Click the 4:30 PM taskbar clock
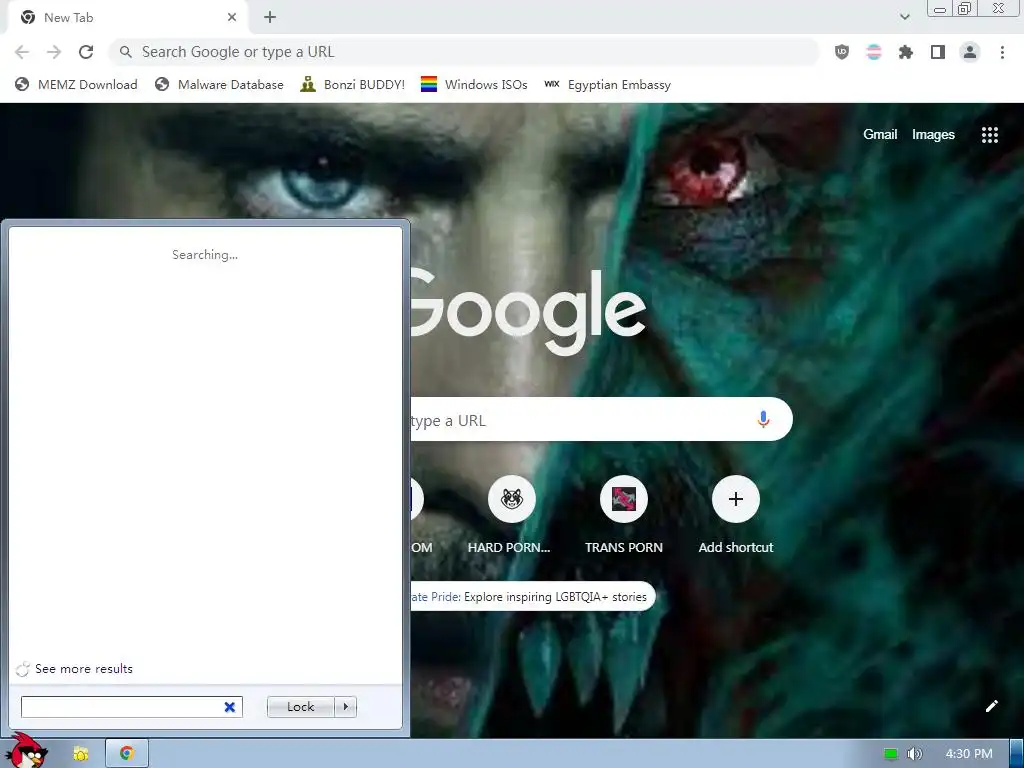 (969, 754)
